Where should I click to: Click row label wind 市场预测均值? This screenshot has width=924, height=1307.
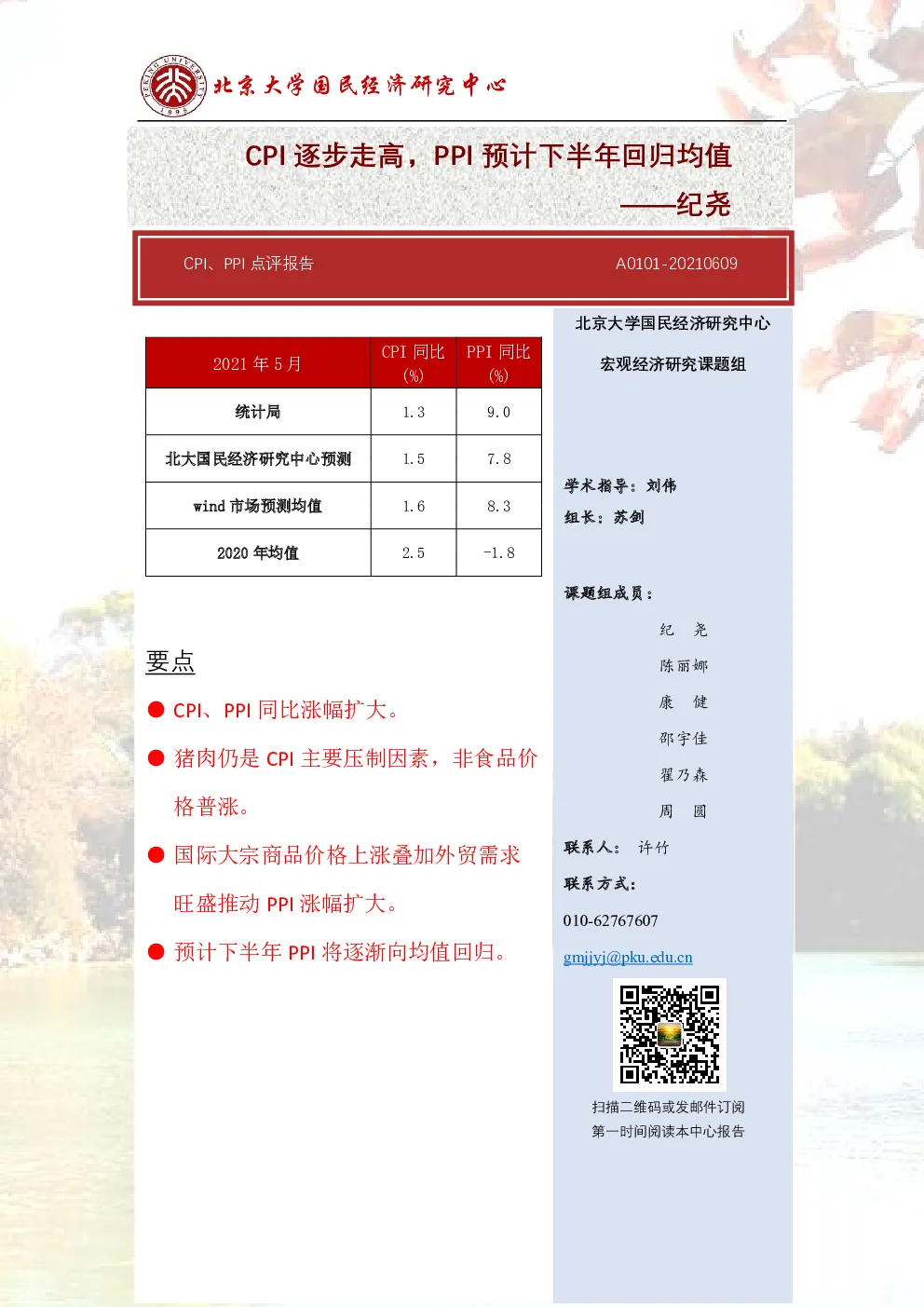pyautogui.click(x=258, y=506)
